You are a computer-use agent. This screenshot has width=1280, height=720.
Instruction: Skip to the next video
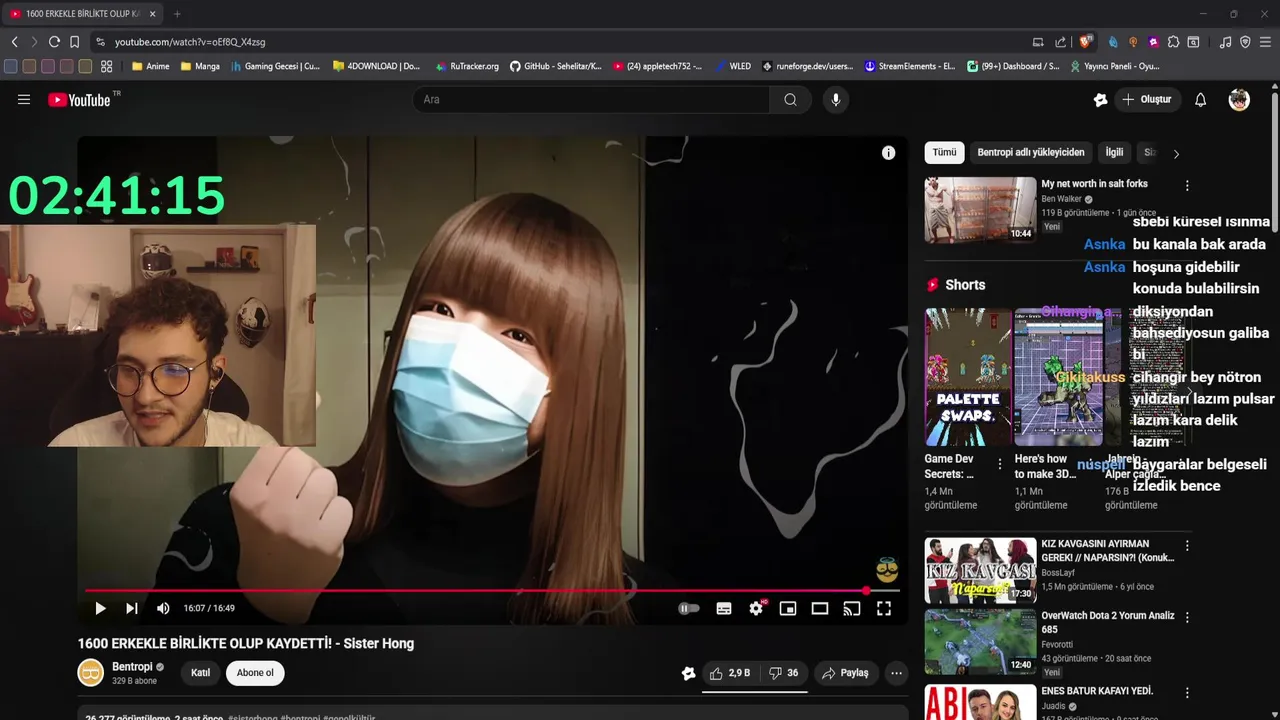pos(131,608)
